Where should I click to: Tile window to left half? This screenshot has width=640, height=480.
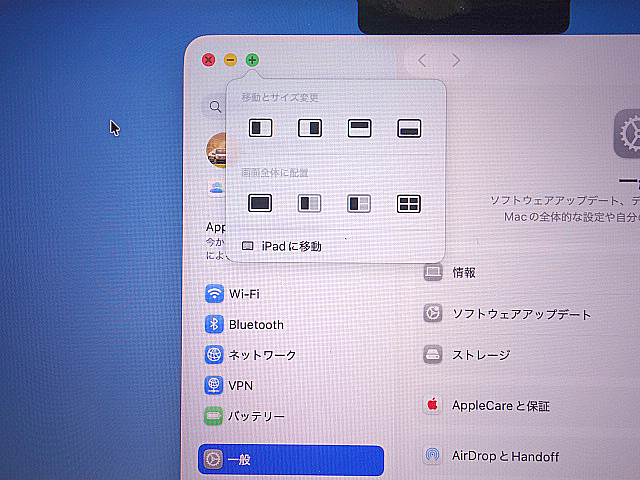coord(260,128)
